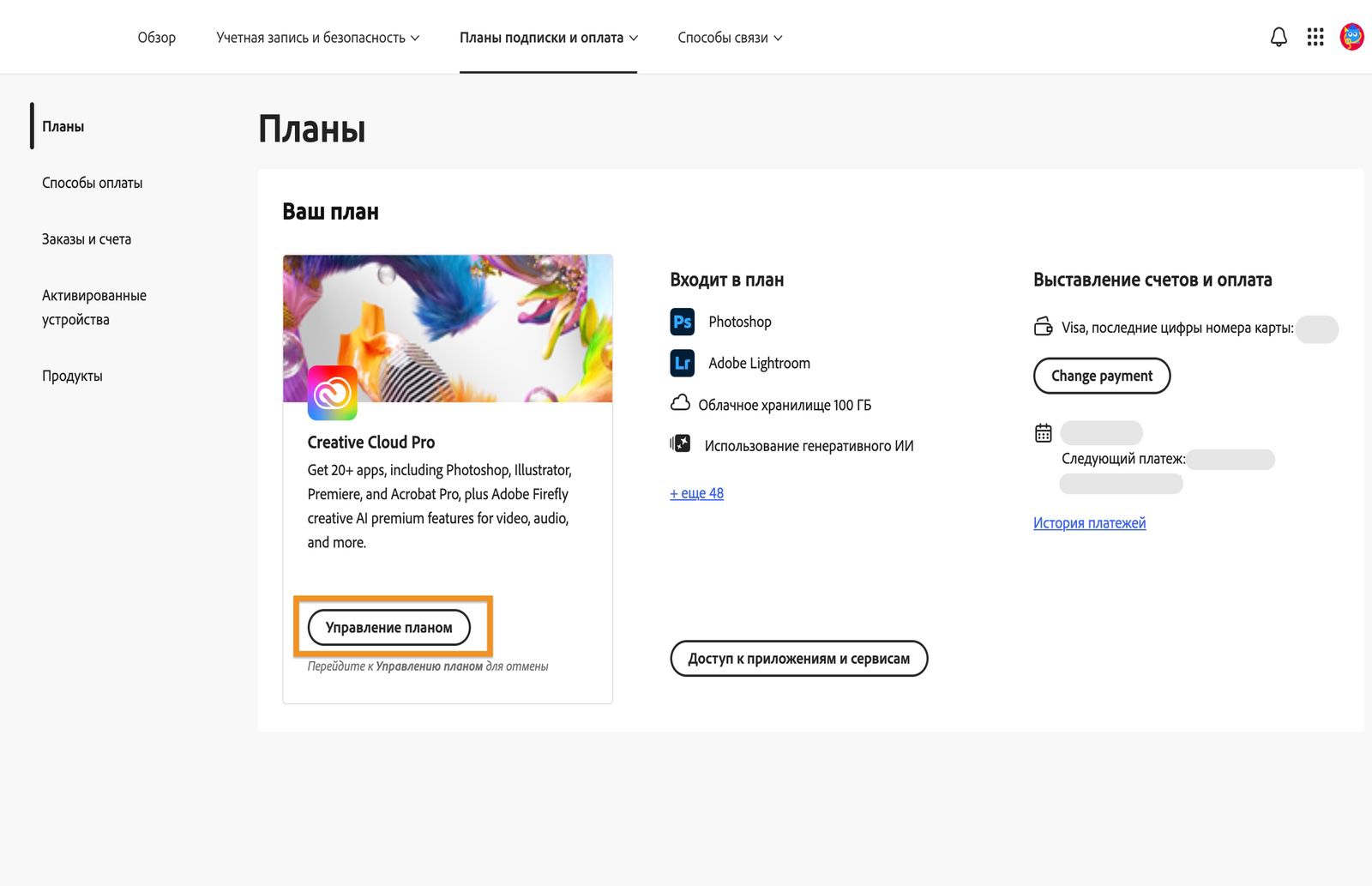Click Доступ к приложениям и сервисам button
Image resolution: width=1372 pixels, height=886 pixels.
click(x=799, y=659)
